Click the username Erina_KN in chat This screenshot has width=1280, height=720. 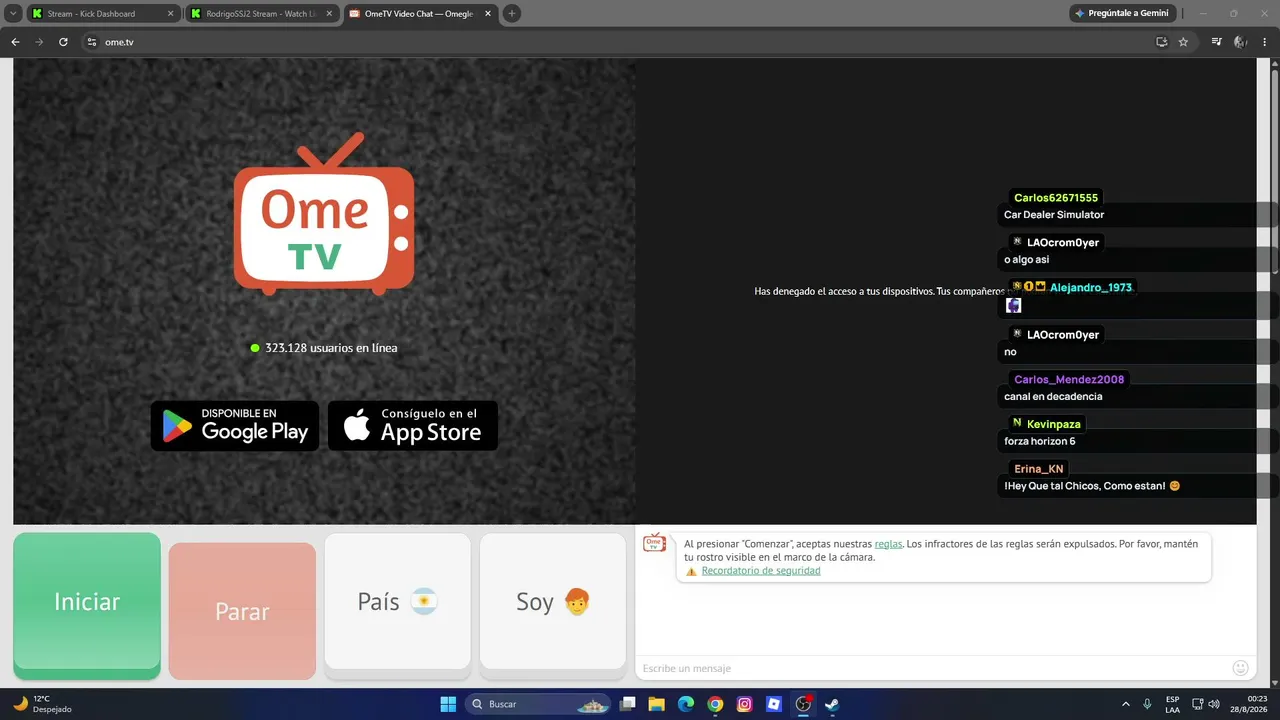[1039, 469]
